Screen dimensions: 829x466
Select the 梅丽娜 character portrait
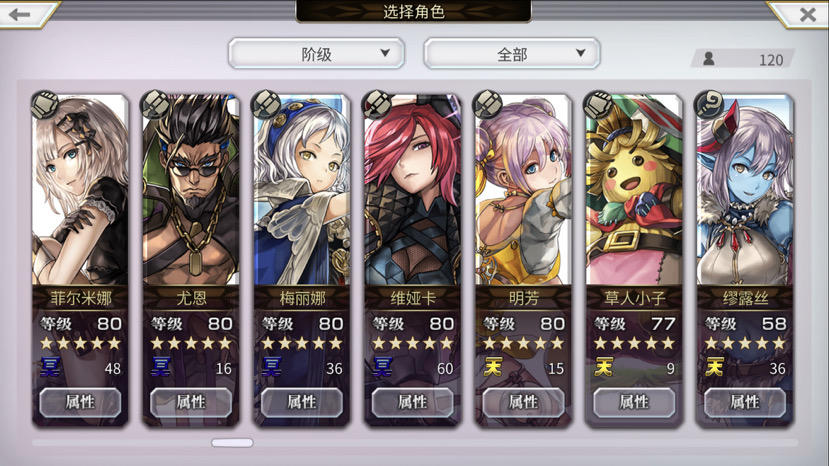pos(302,190)
